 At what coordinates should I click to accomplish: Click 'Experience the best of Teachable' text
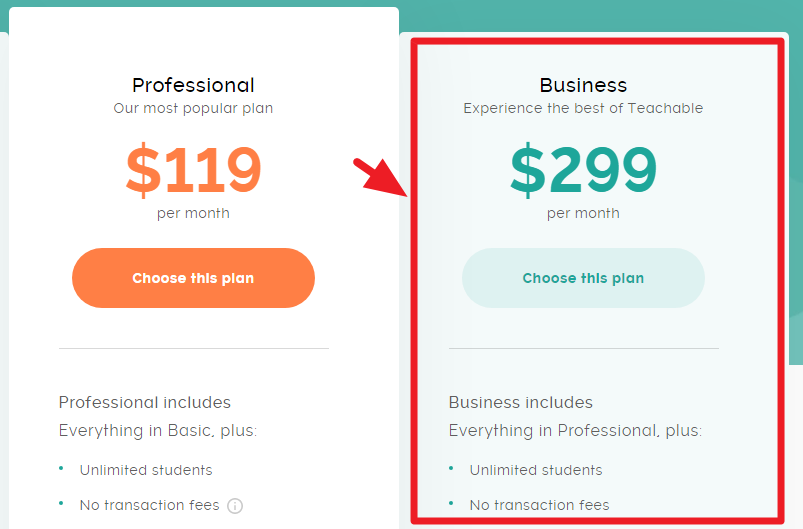[x=583, y=108]
